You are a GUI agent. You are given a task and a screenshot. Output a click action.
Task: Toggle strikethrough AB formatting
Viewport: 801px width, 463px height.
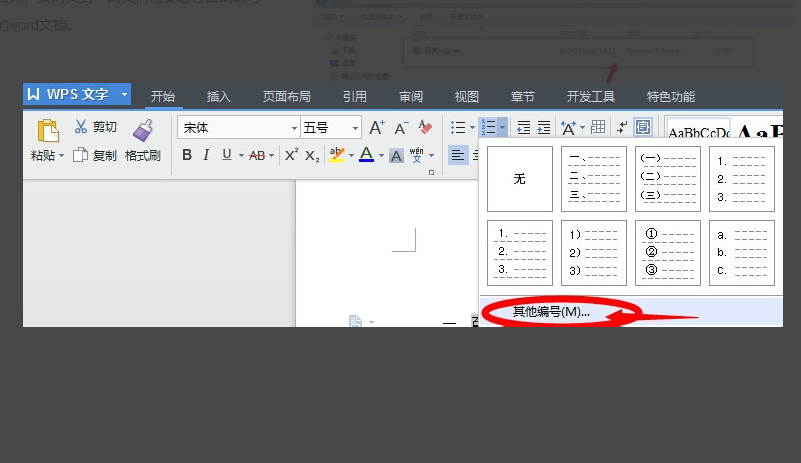pos(257,155)
